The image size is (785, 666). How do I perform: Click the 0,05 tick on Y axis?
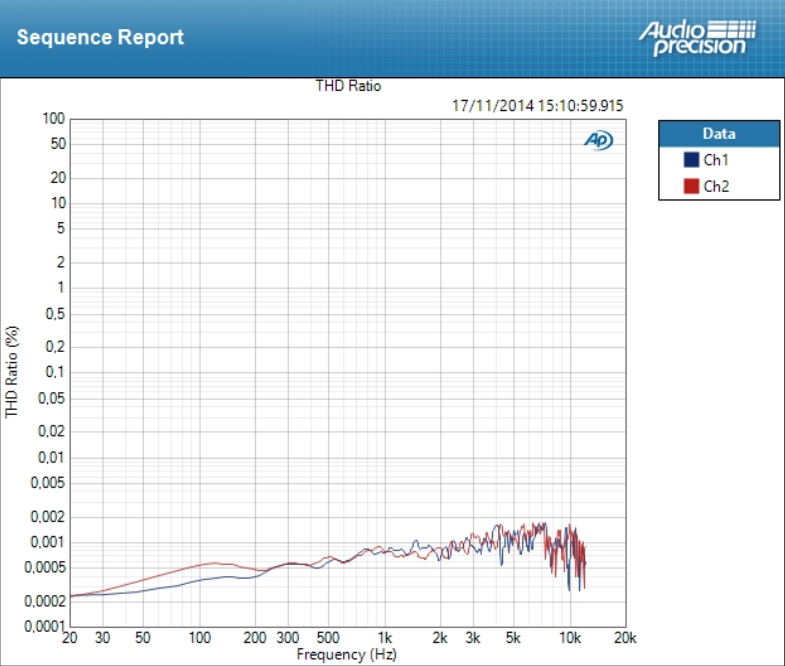(x=52, y=399)
